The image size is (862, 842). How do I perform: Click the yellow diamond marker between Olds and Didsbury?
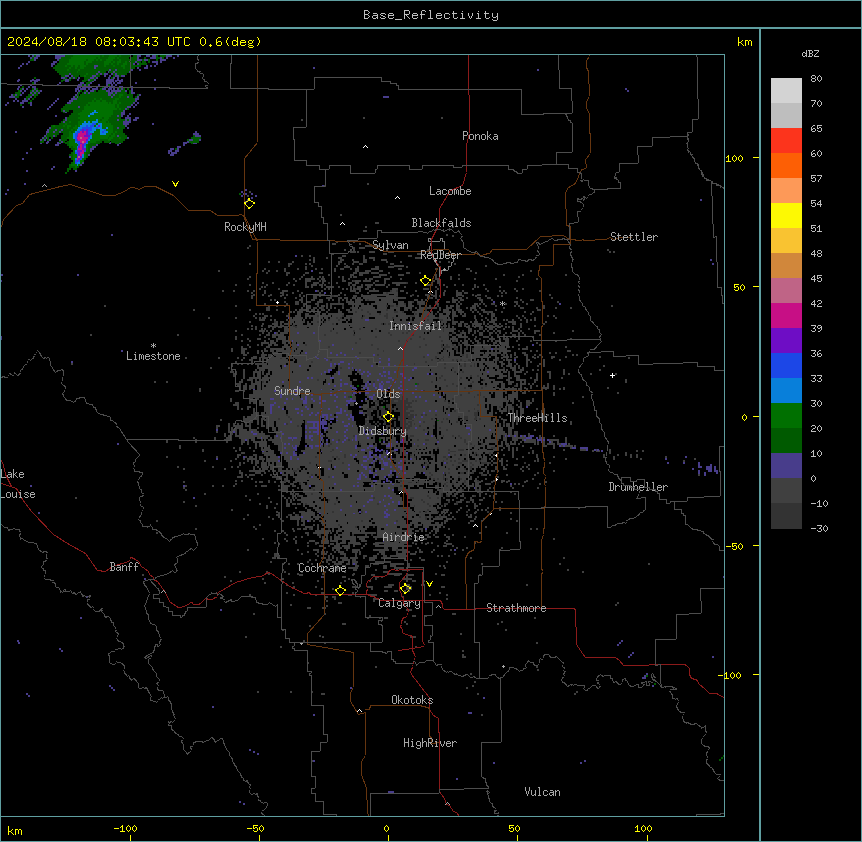(388, 417)
